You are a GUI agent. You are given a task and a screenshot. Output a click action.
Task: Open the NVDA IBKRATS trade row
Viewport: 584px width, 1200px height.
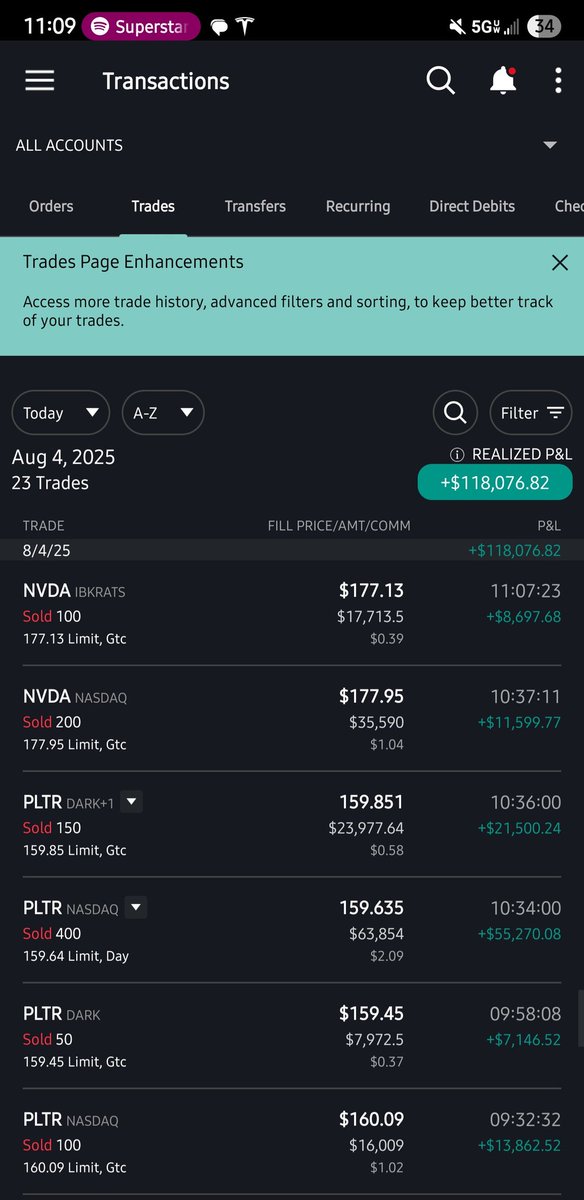(x=292, y=614)
